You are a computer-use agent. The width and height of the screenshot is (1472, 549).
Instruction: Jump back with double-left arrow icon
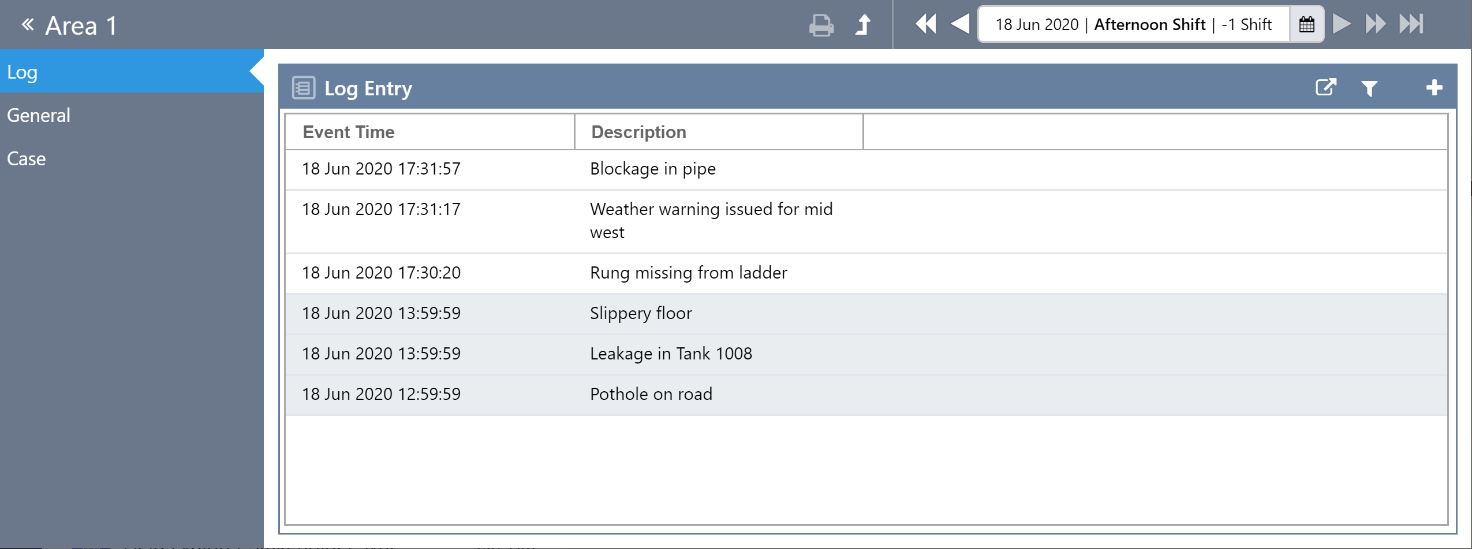click(926, 24)
